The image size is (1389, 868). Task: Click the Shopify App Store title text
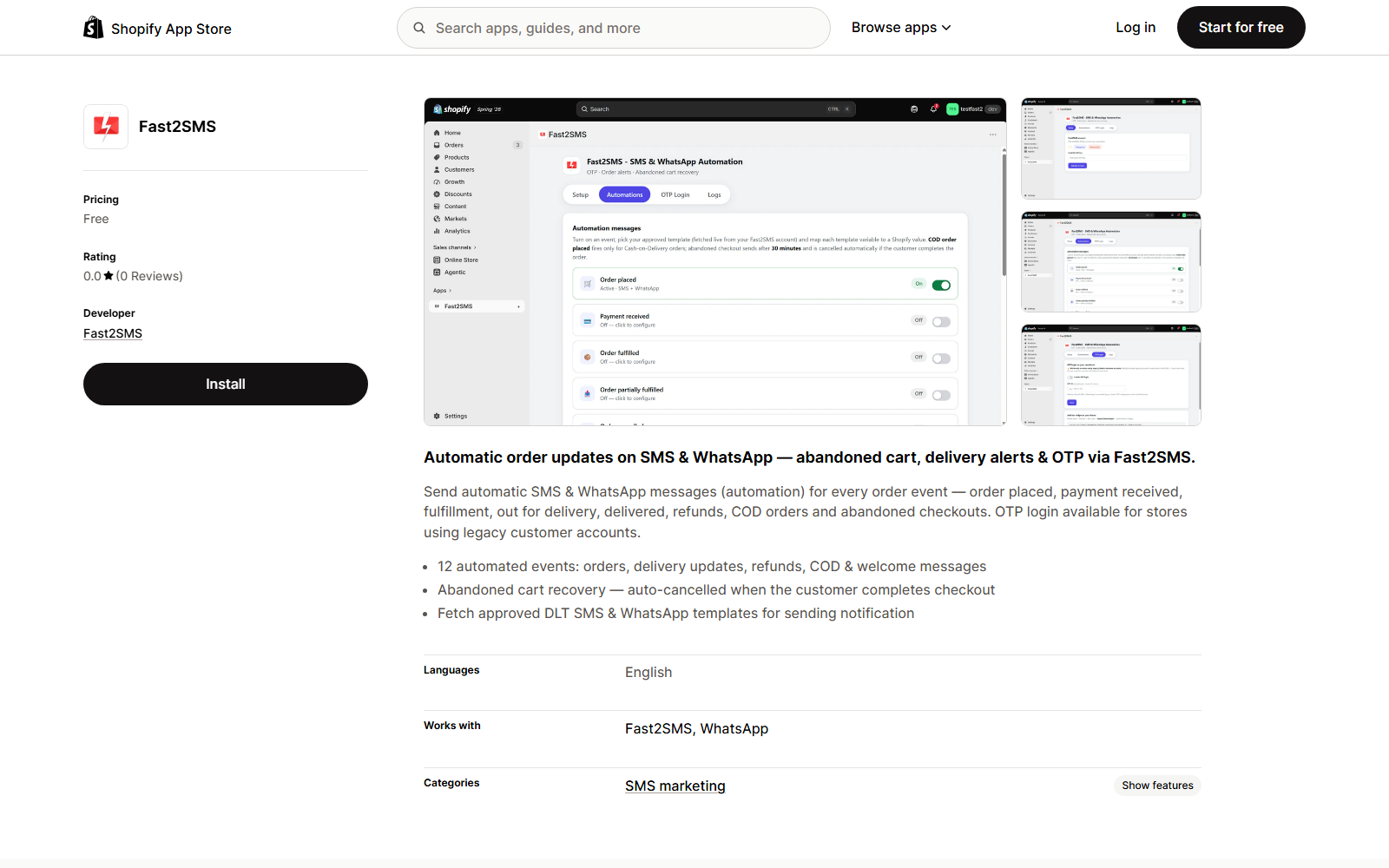coord(171,29)
